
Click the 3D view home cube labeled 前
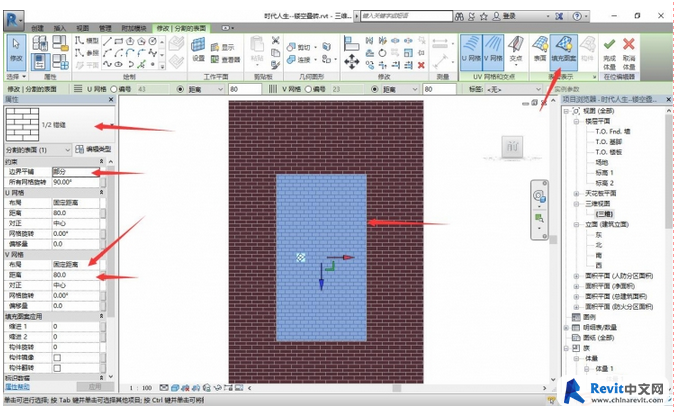(512, 147)
